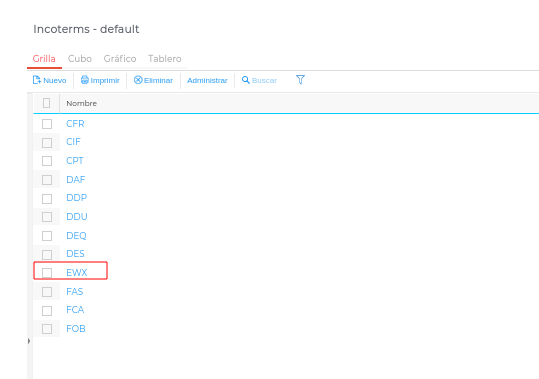Click the Imprimir printer icon
The height and width of the screenshot is (379, 539).
(85, 80)
